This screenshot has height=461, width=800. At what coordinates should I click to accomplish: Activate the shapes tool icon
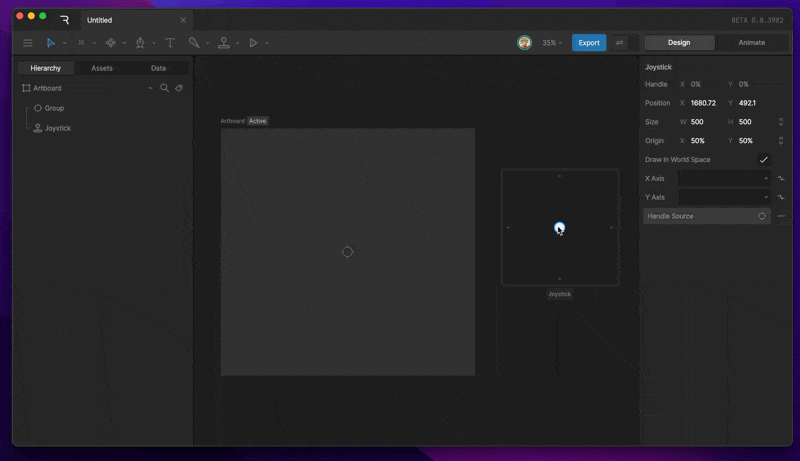(x=110, y=43)
